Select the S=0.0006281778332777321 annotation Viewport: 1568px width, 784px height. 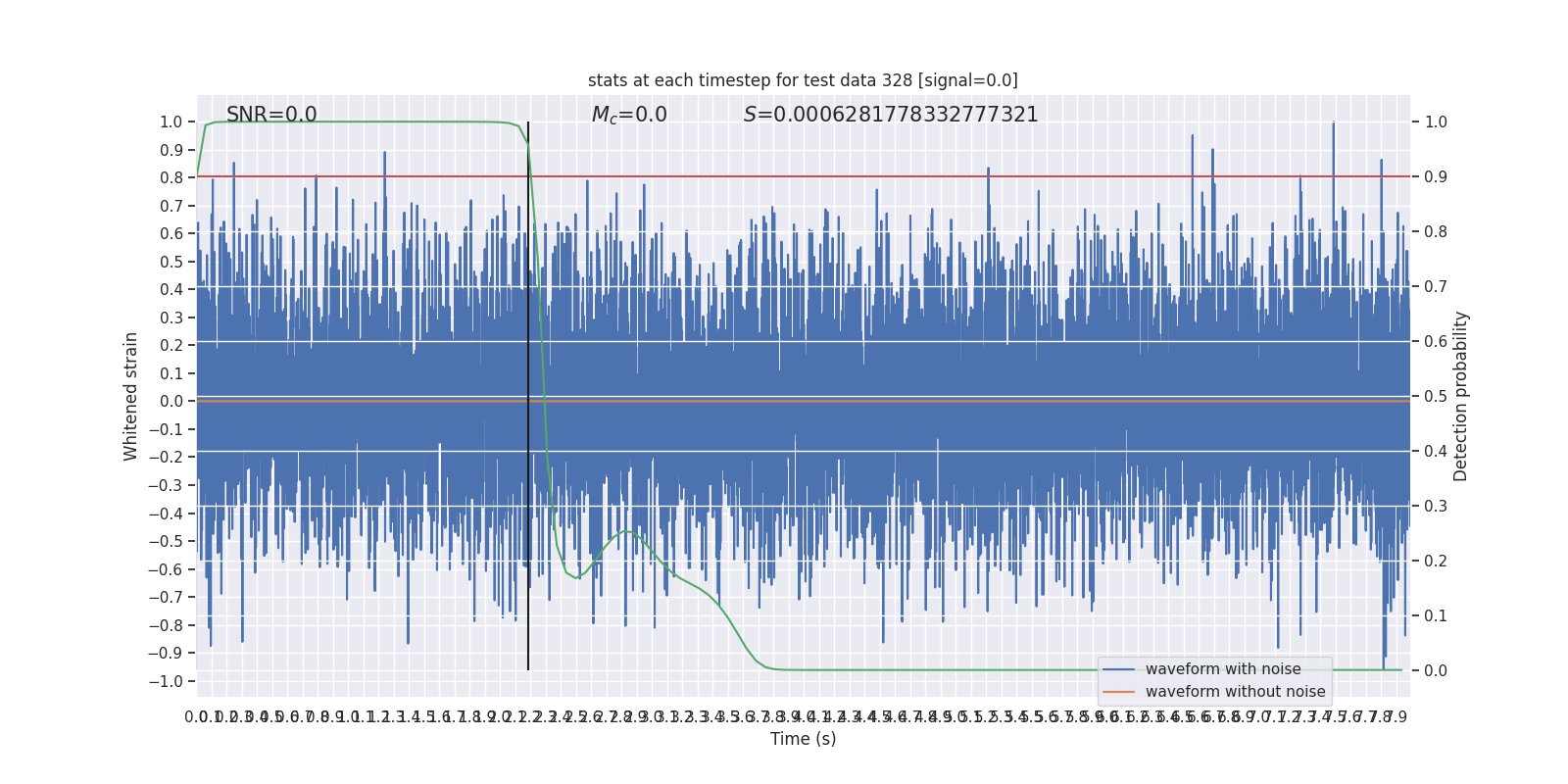(x=891, y=115)
